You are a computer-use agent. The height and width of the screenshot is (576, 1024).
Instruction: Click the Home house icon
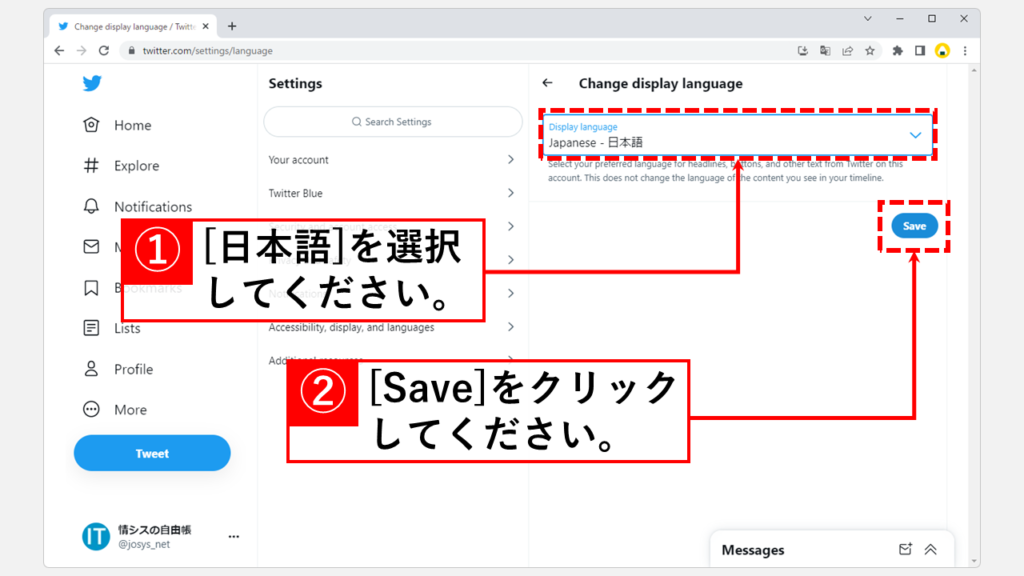tap(91, 125)
